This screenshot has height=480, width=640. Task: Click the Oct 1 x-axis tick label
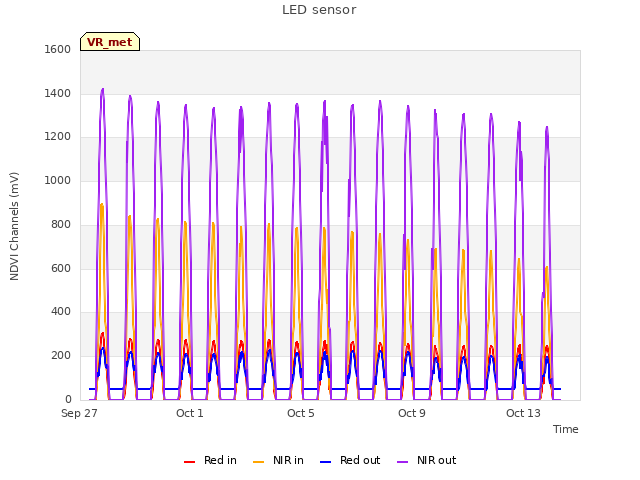click(x=190, y=413)
